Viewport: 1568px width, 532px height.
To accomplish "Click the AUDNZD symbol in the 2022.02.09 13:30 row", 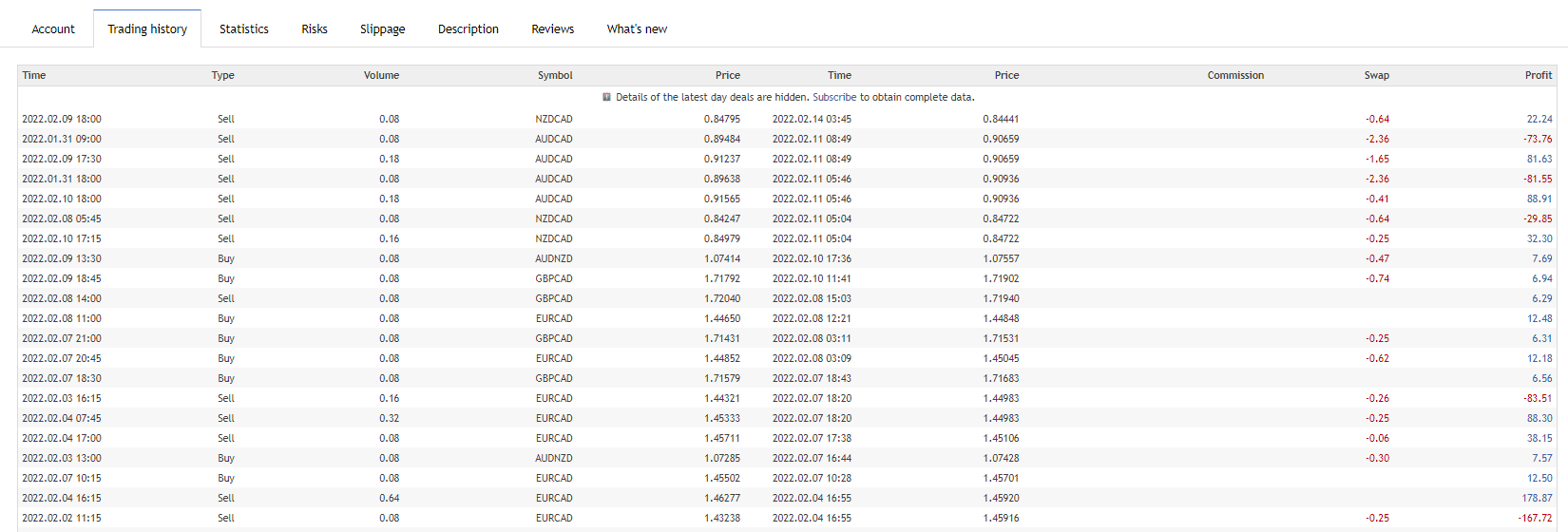I will (x=554, y=258).
